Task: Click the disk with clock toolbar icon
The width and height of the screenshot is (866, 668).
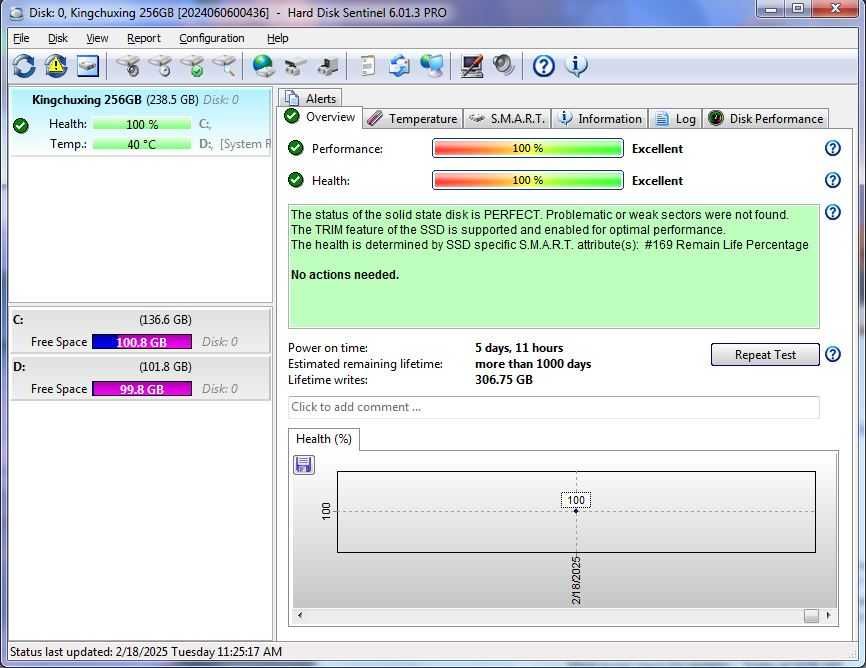Action: (162, 66)
